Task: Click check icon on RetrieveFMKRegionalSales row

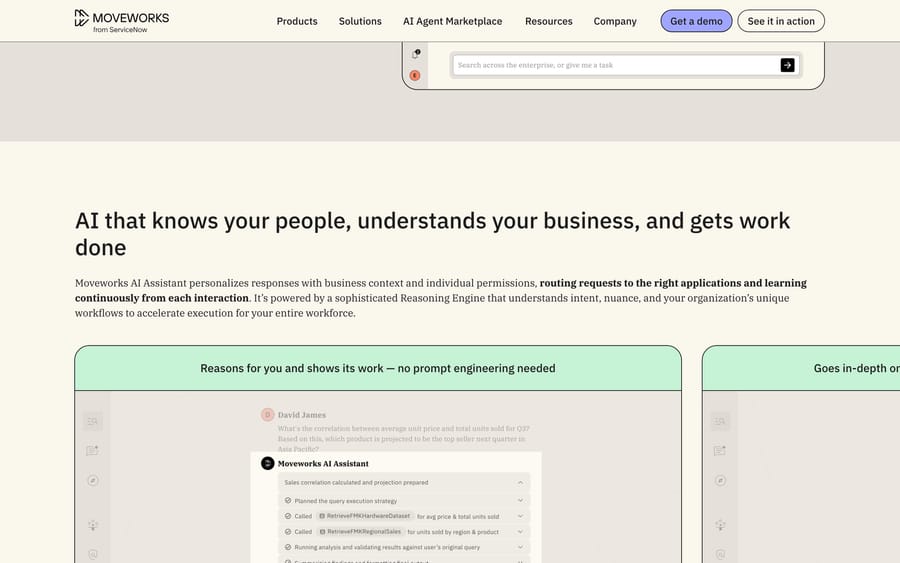Action: point(288,531)
